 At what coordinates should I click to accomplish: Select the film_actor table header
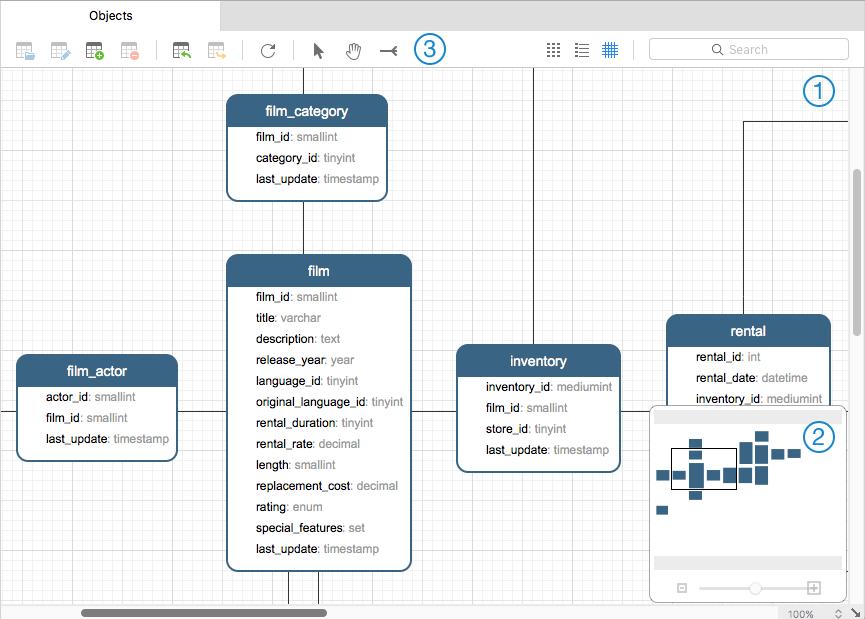[x=97, y=371]
